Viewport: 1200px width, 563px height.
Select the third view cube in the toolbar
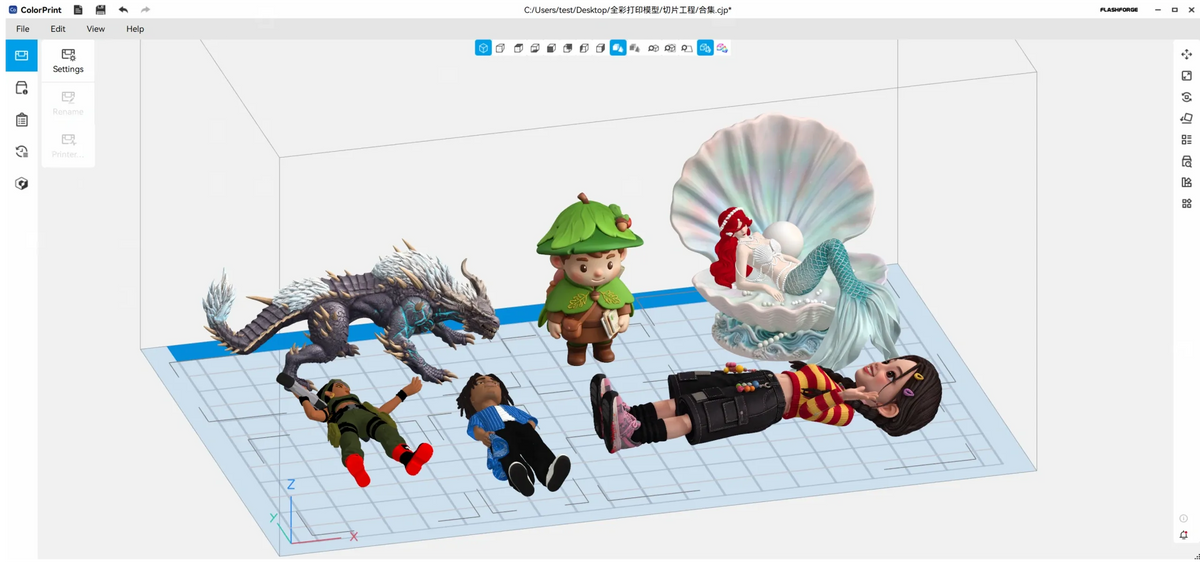click(518, 47)
